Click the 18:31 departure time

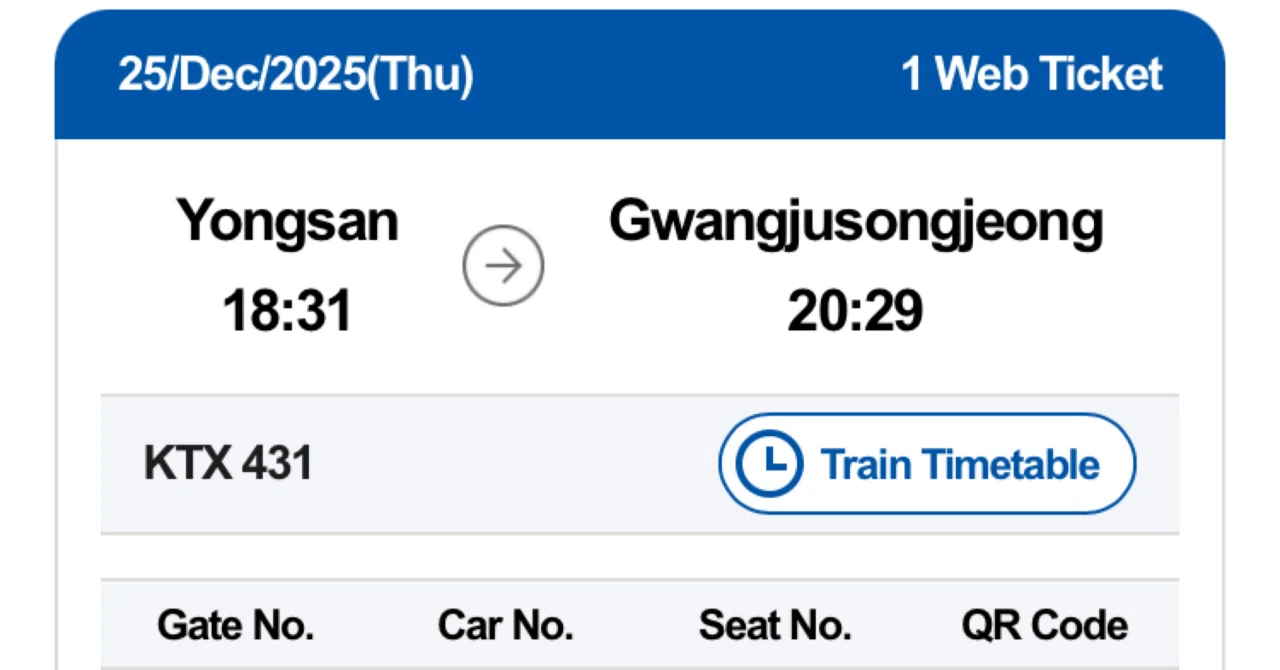[288, 311]
